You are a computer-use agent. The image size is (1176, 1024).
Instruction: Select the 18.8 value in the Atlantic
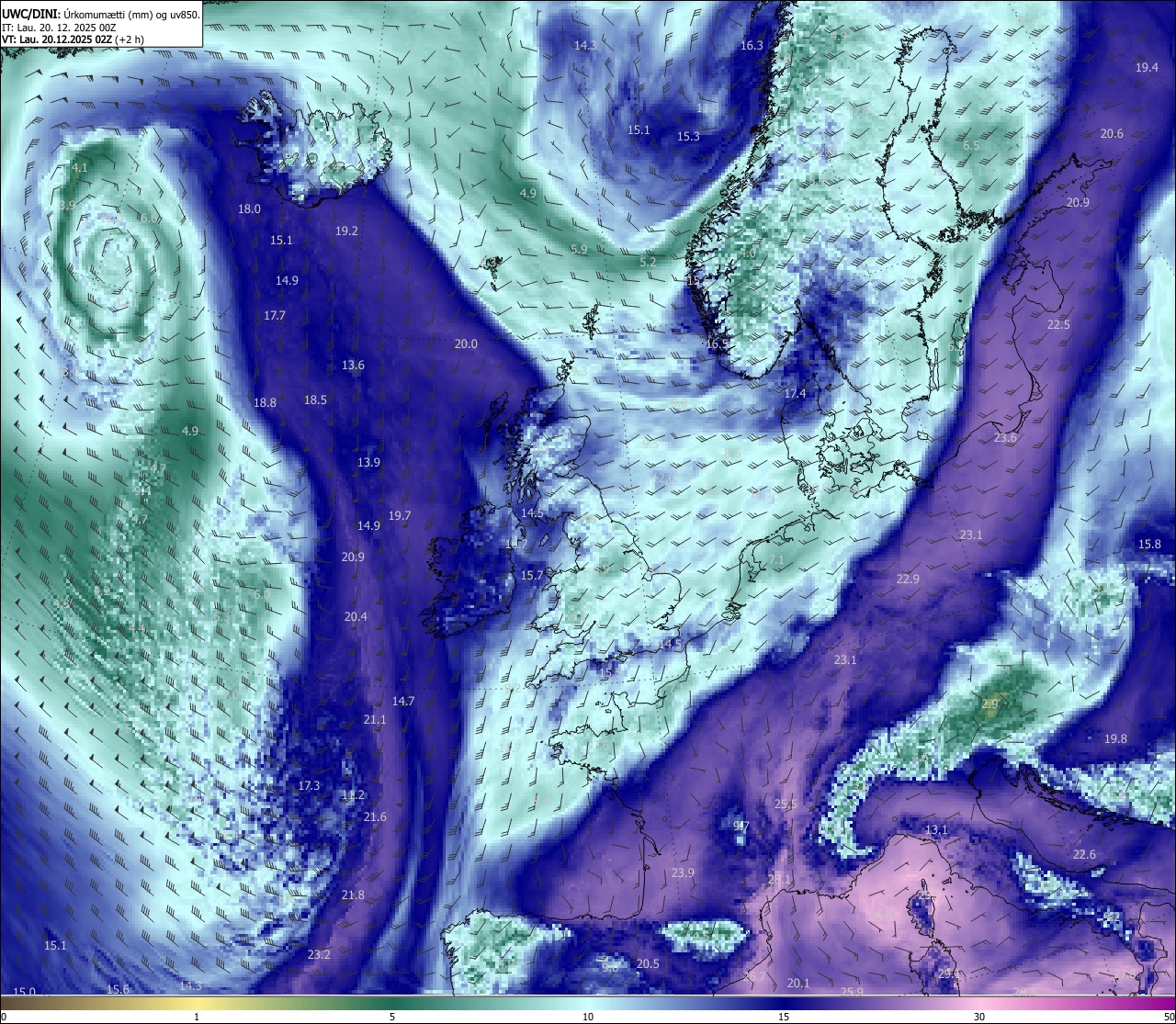(x=265, y=403)
